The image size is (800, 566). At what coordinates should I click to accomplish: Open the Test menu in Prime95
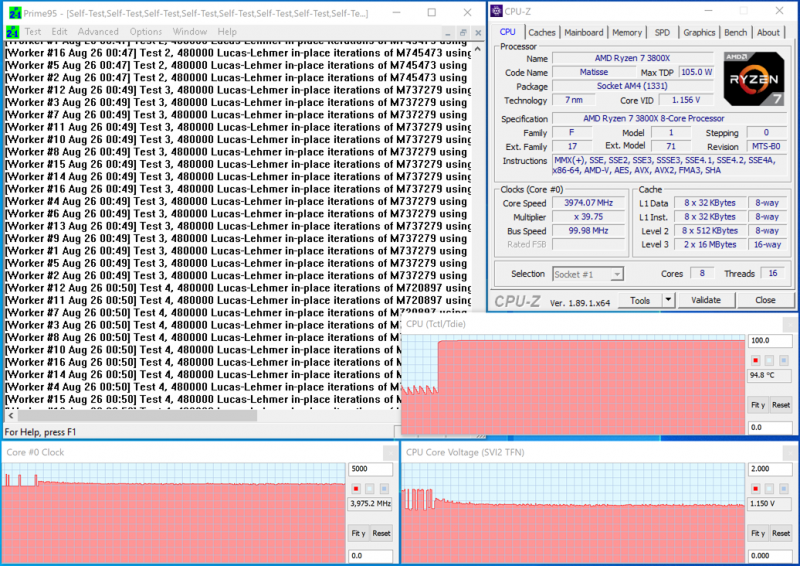pos(33,32)
